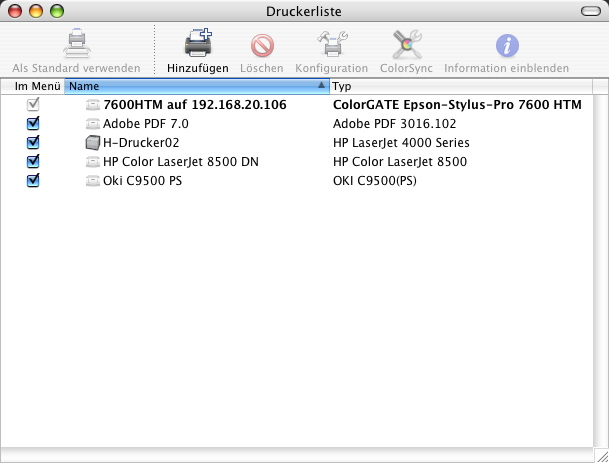Click the window resize grip corner

pos(601,455)
